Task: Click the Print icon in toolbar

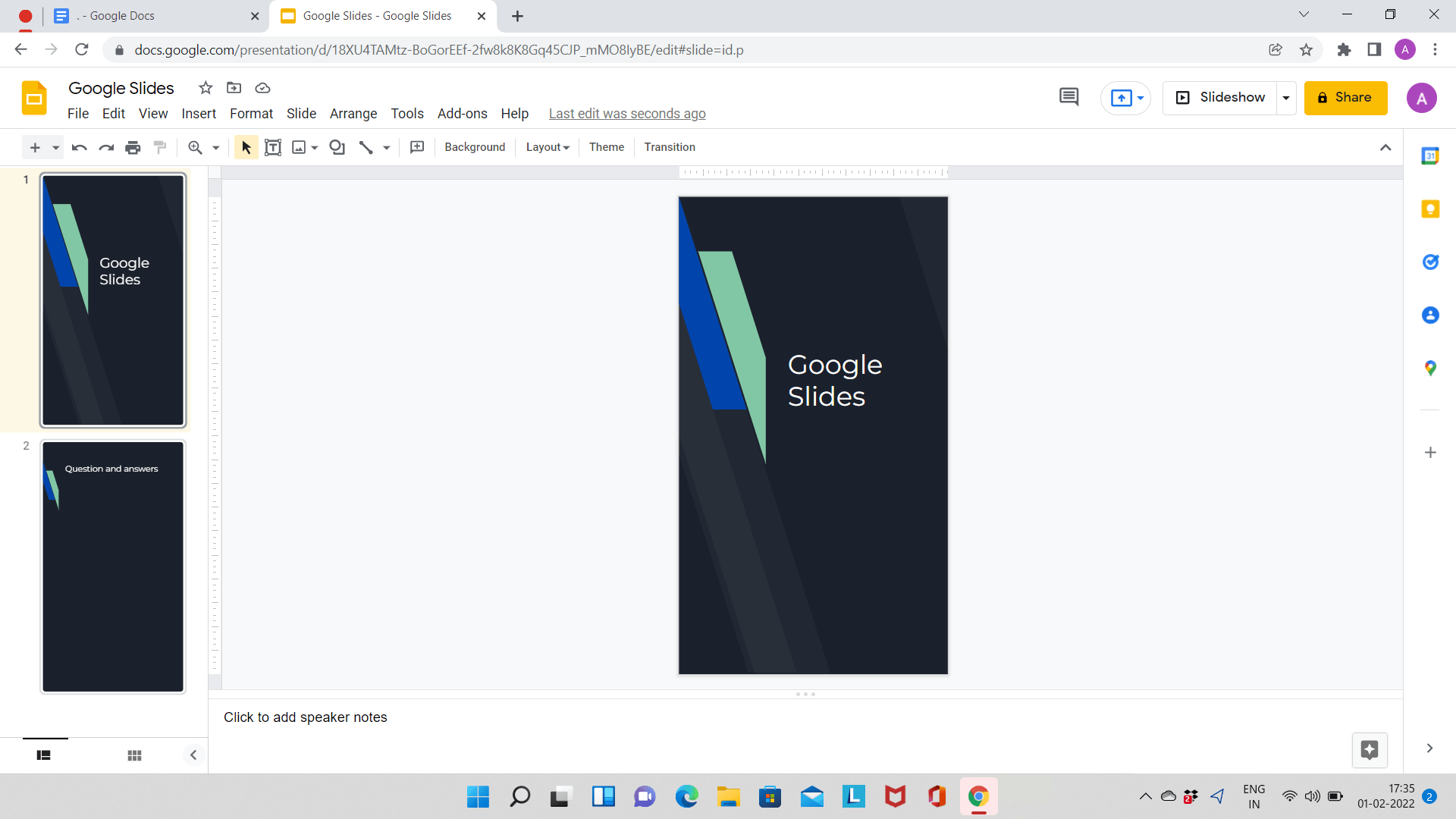Action: tap(133, 147)
